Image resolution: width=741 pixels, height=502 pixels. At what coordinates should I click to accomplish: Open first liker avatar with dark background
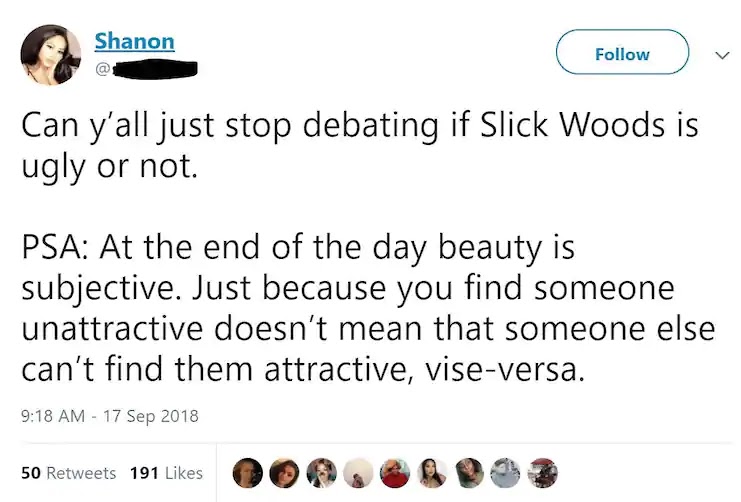point(248,473)
